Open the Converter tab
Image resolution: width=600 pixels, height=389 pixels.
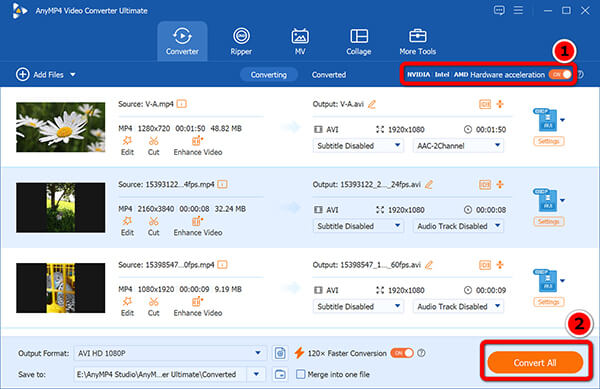(182, 41)
